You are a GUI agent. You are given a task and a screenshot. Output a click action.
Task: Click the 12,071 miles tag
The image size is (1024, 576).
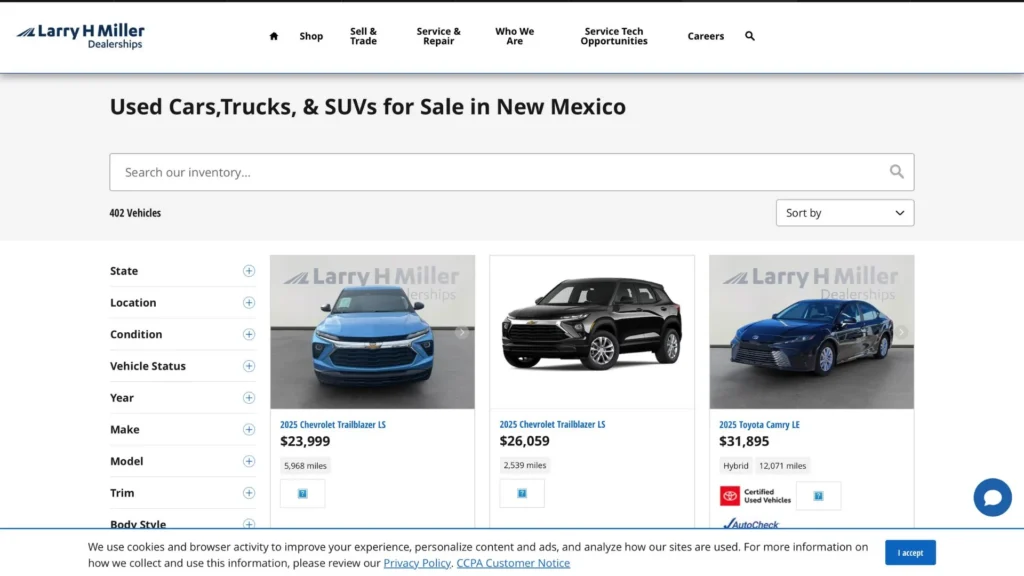point(782,466)
